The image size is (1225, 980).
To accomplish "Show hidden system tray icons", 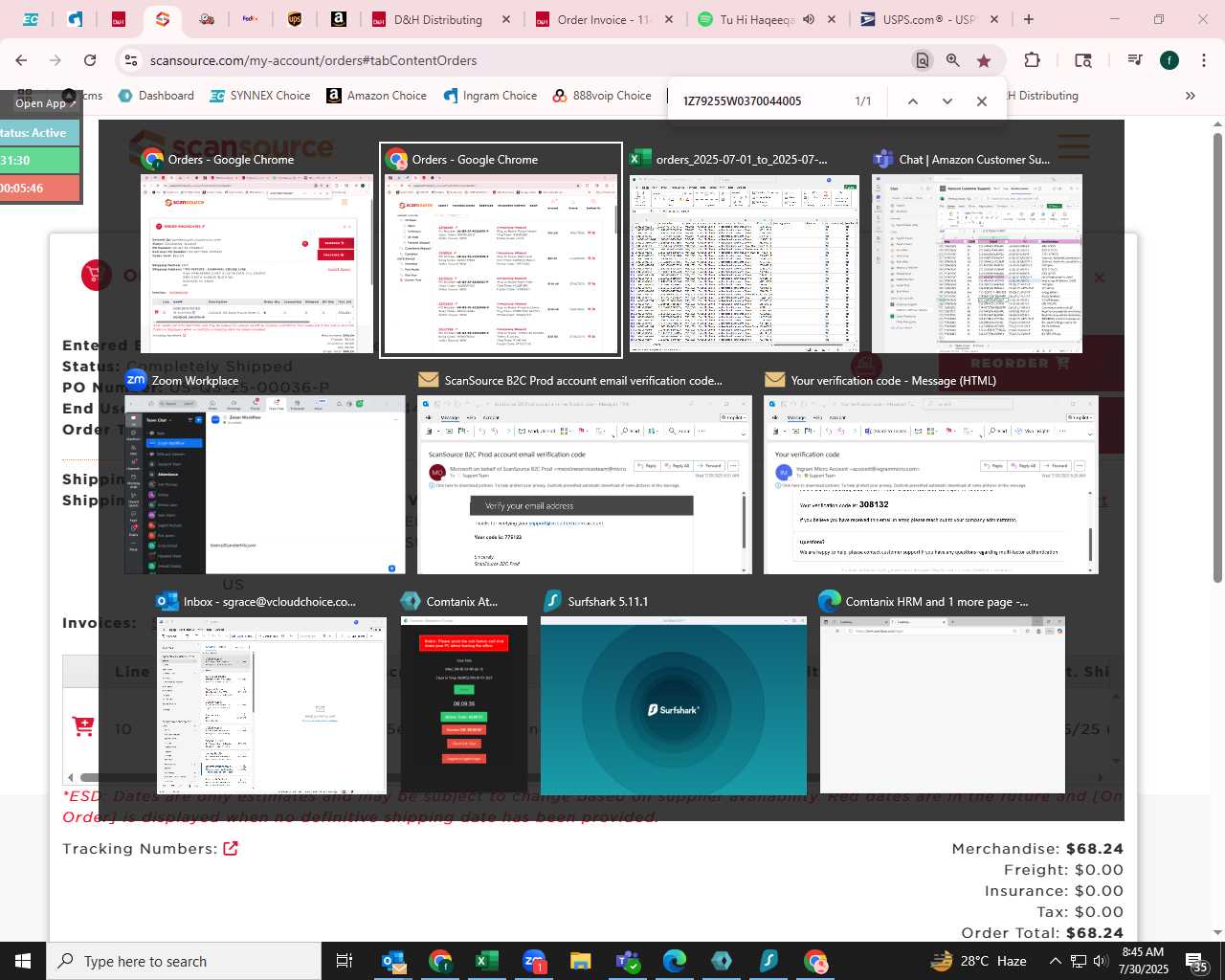I will tap(1055, 961).
